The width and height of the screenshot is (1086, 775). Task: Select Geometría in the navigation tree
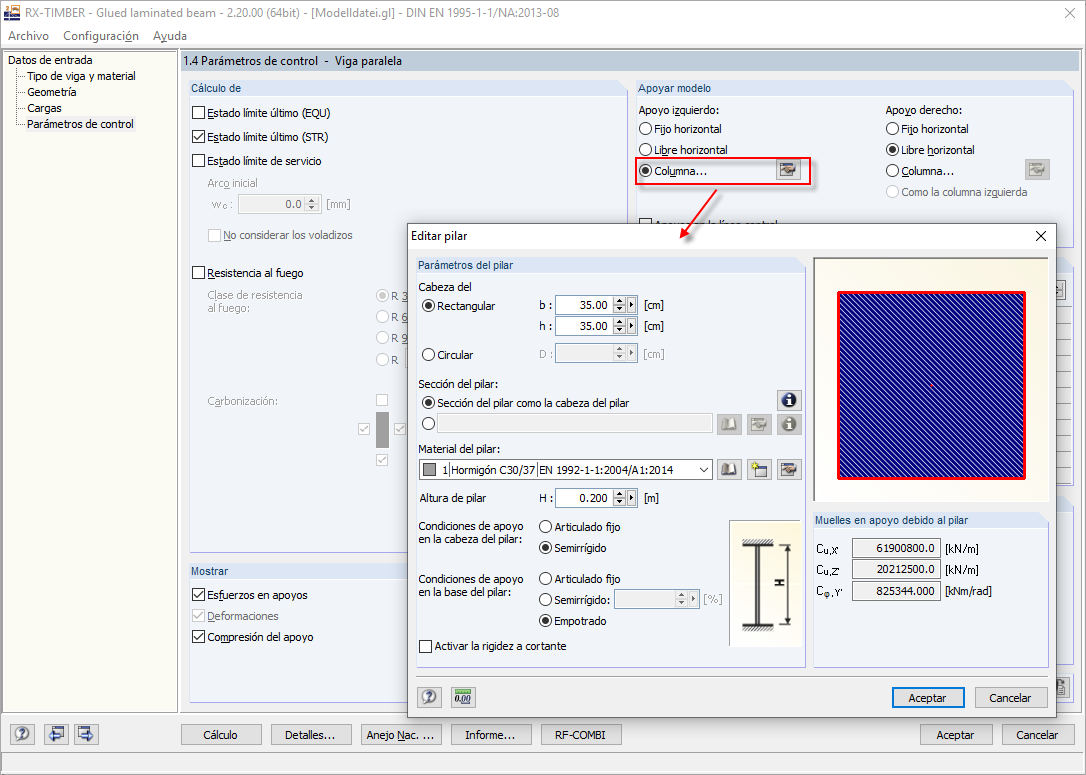click(52, 92)
